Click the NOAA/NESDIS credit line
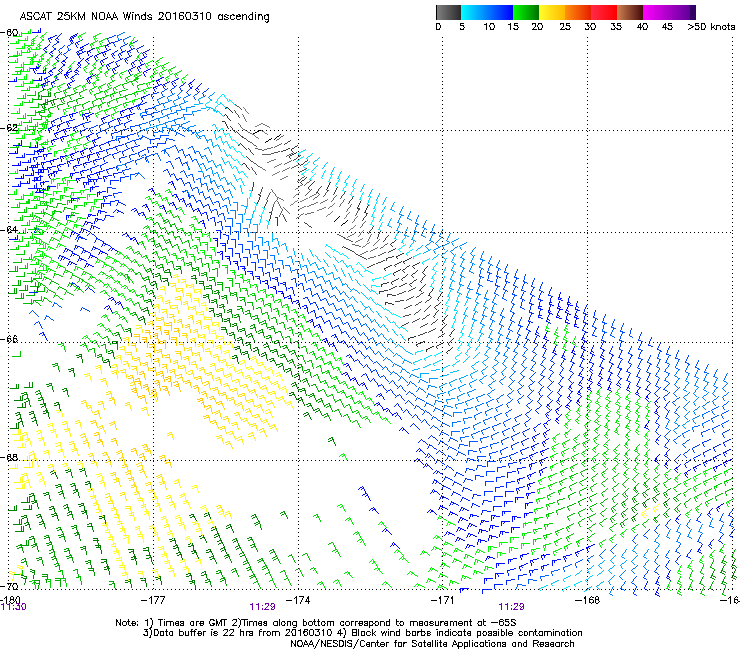The width and height of the screenshot is (740, 650). pos(432,644)
